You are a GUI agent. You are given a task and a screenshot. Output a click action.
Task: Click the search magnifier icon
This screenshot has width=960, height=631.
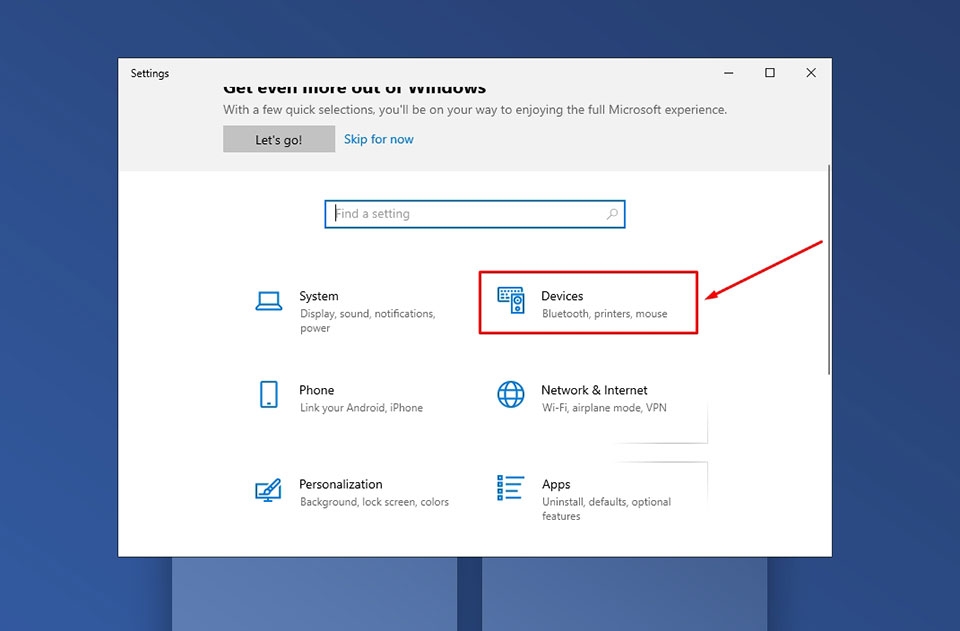[x=612, y=214]
